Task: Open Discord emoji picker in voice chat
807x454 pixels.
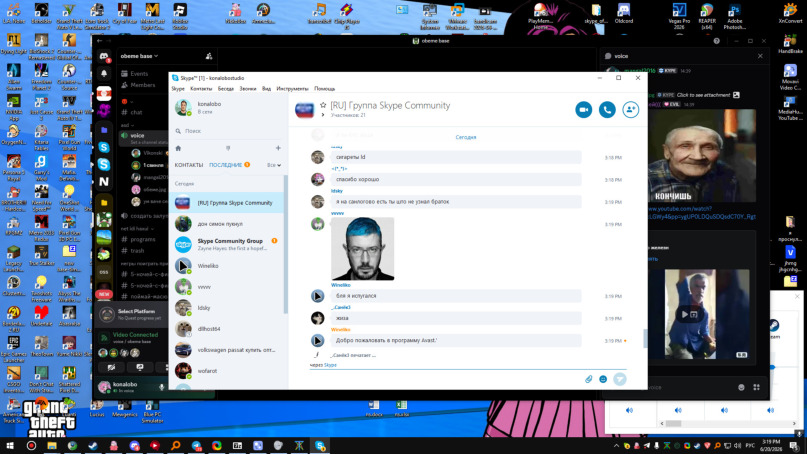Action: (x=741, y=387)
